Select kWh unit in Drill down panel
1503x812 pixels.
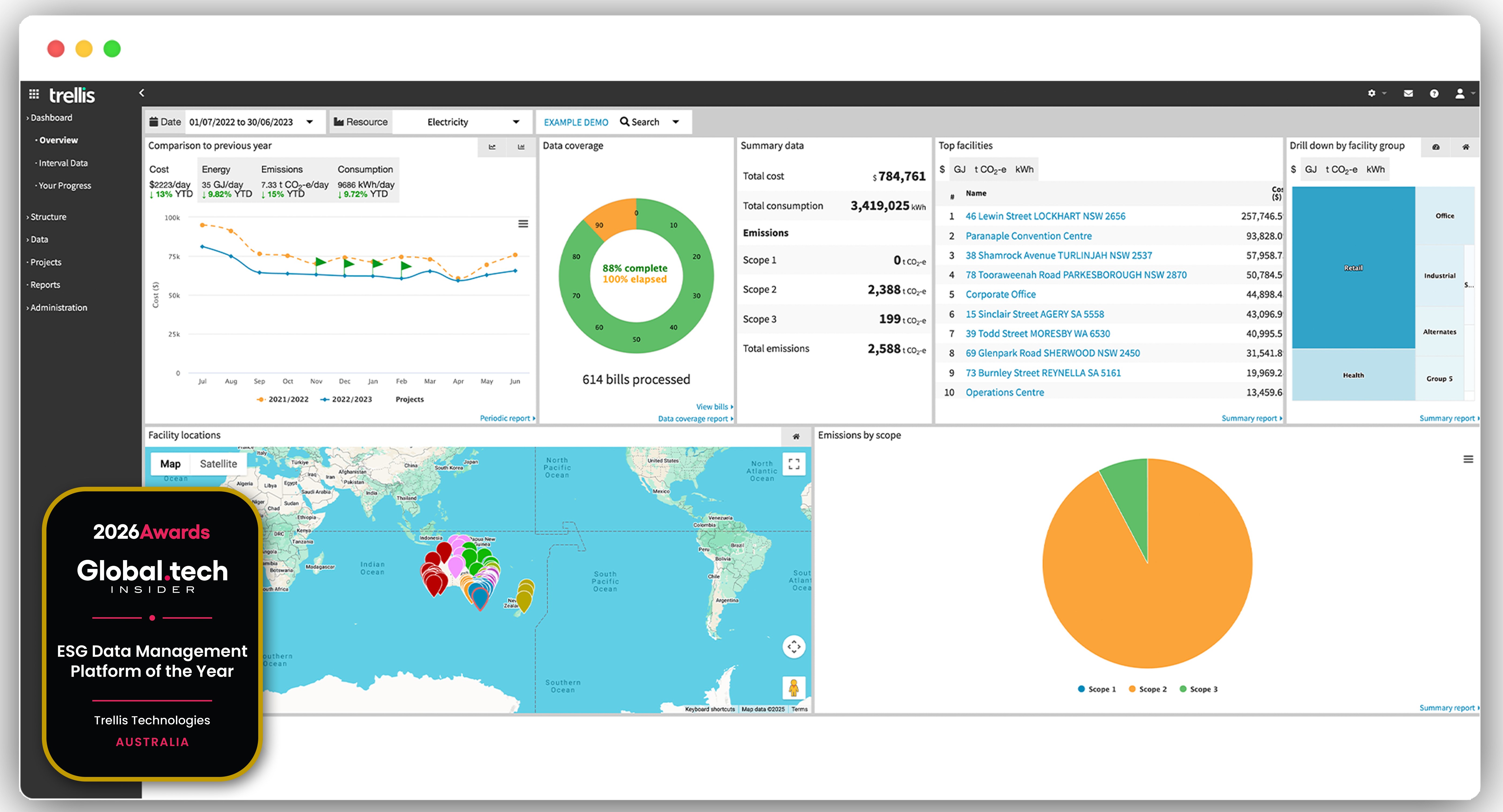coord(1375,170)
